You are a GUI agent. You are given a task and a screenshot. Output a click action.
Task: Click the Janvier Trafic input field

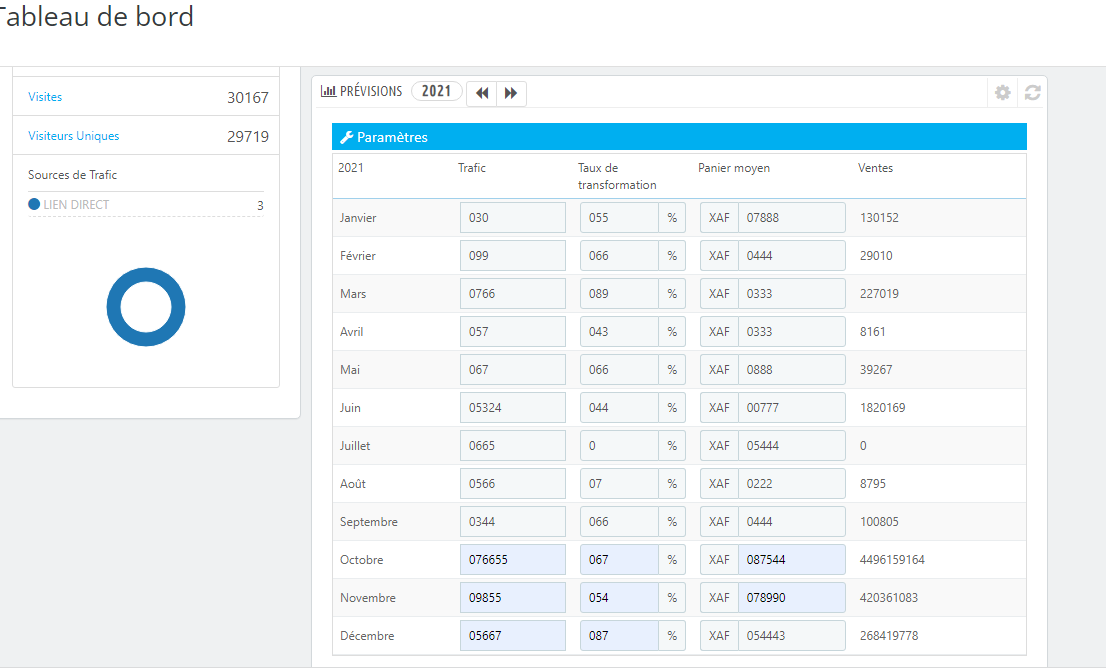513,217
